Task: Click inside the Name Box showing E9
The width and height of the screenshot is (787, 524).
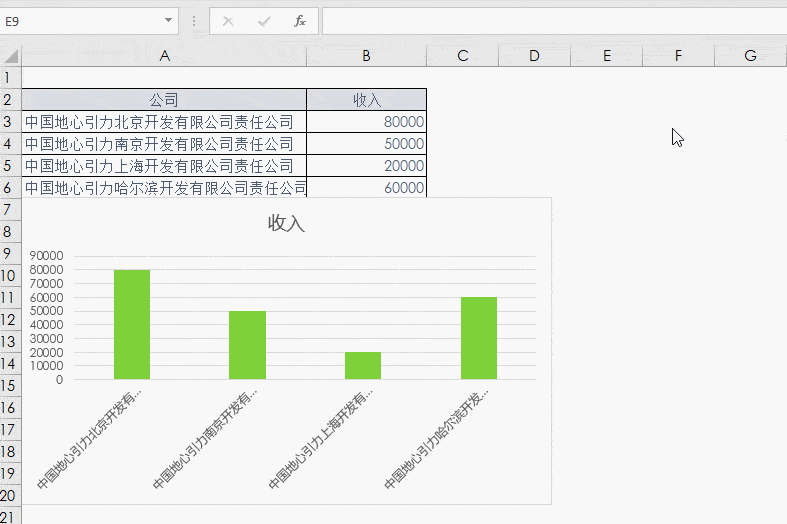Action: [80, 21]
